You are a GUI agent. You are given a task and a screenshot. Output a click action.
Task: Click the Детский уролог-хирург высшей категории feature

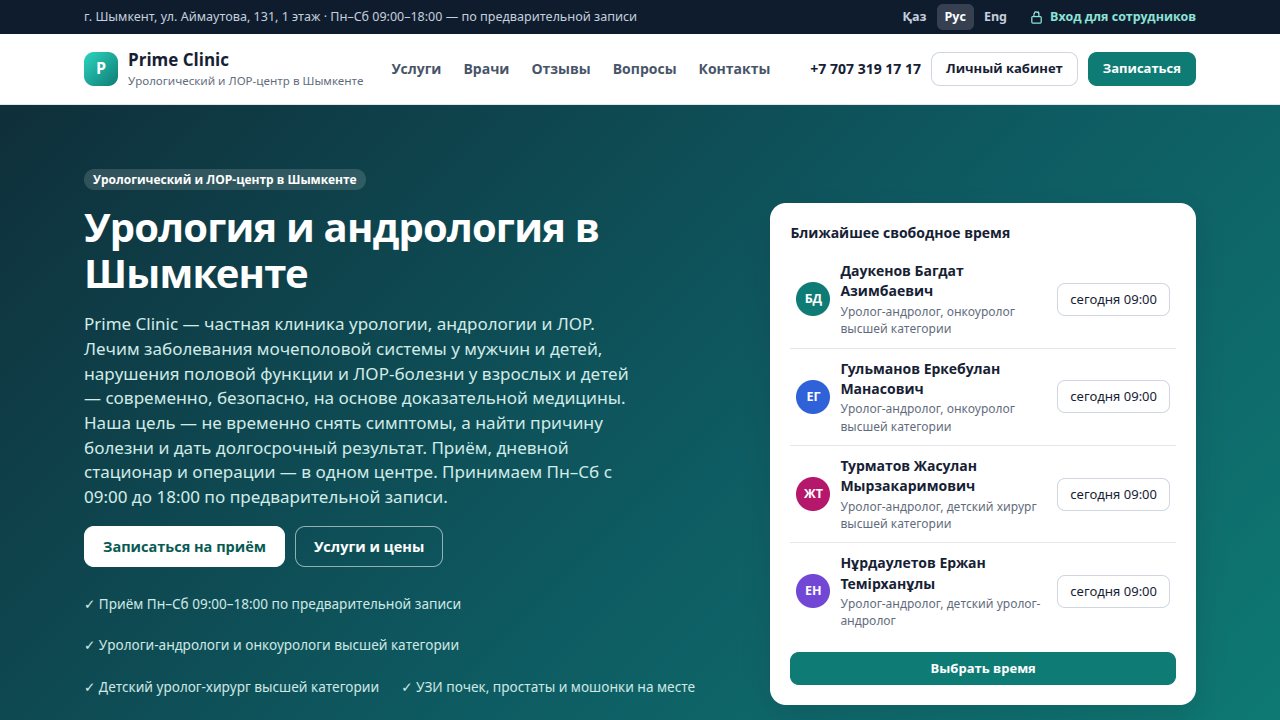click(x=232, y=687)
